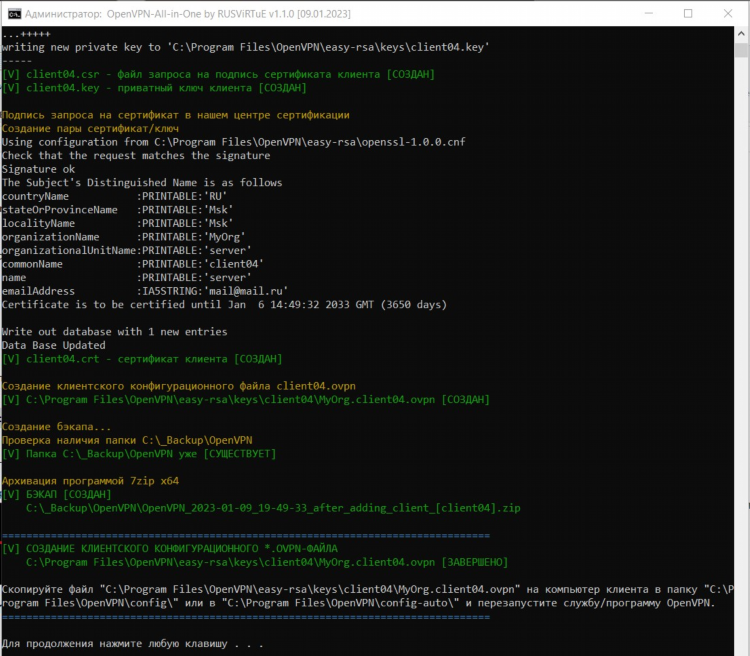Viewport: 750px width, 656px height.
Task: Click the backup zip file path line
Action: [273, 508]
